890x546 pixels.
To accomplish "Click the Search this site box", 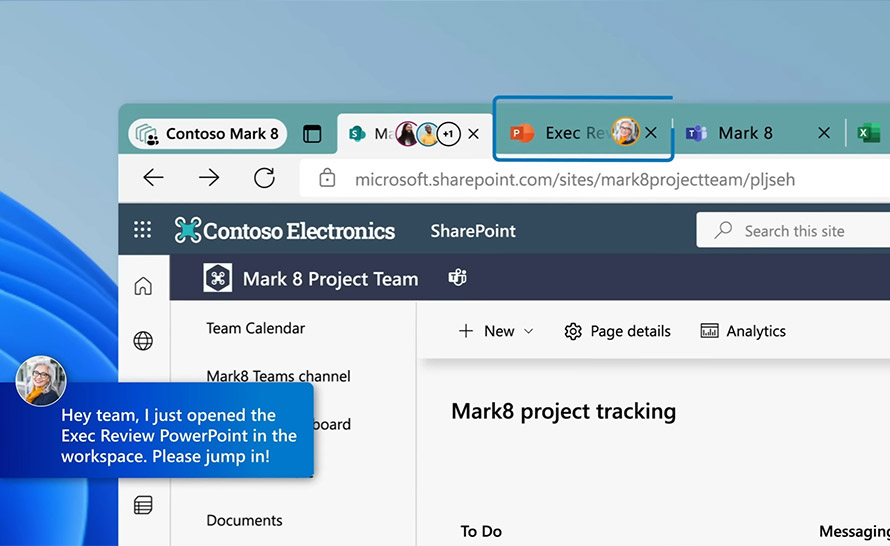I will click(x=793, y=230).
